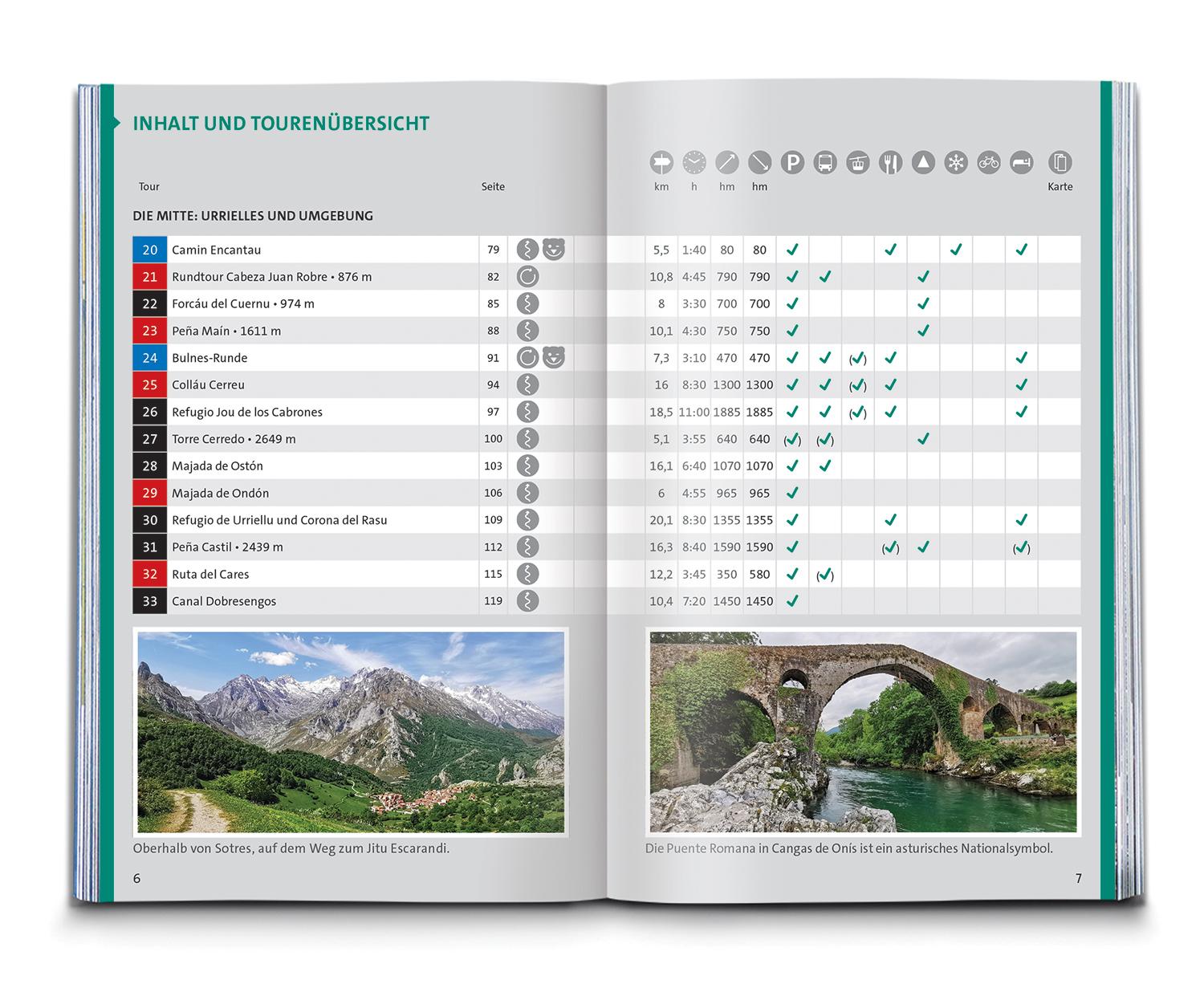Toggle the parking checkmark for Torre Cerredo
Image resolution: width=1204 pixels, height=984 pixels.
click(x=792, y=439)
